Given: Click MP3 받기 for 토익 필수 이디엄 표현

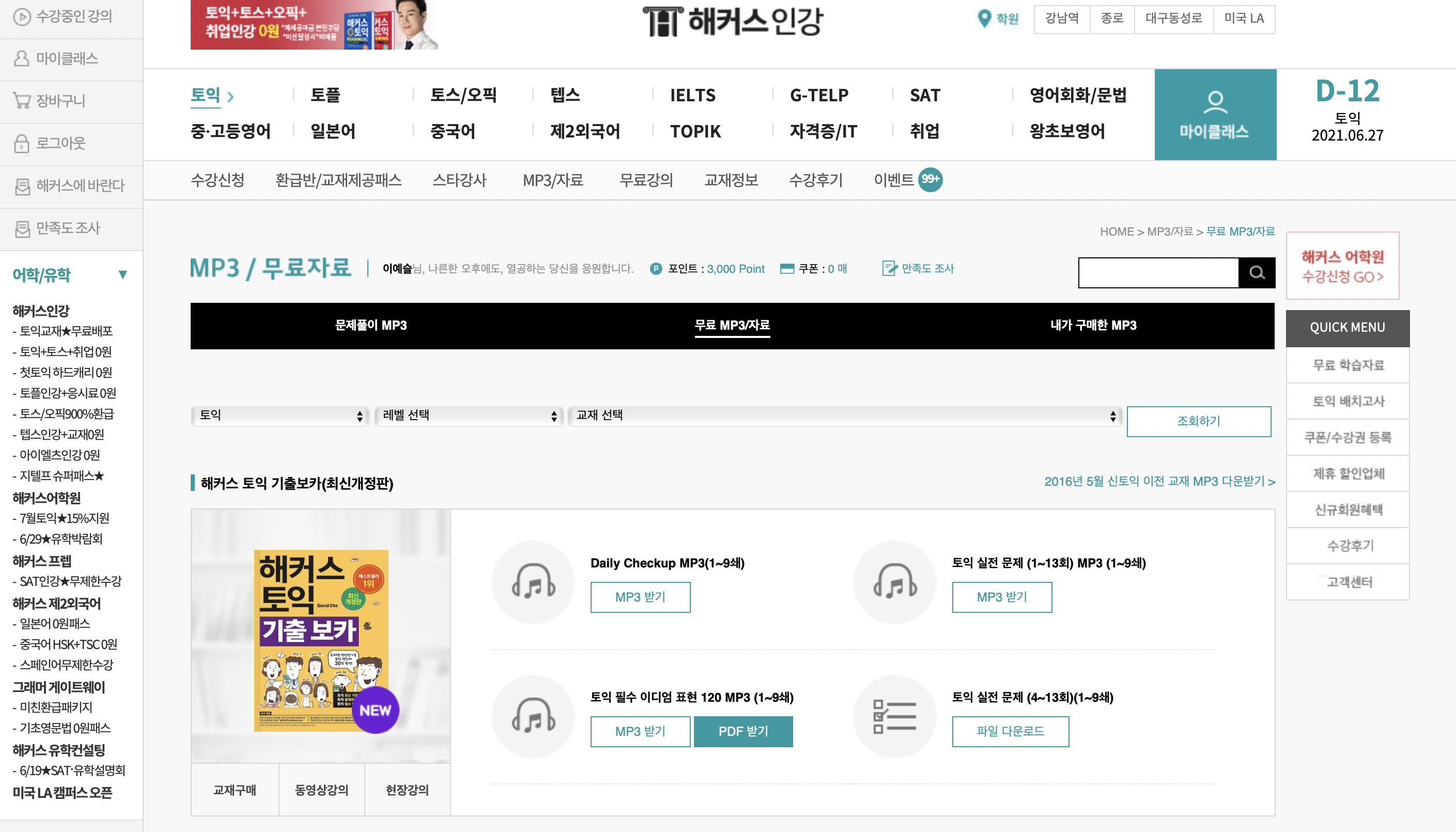Looking at the screenshot, I should pos(640,731).
